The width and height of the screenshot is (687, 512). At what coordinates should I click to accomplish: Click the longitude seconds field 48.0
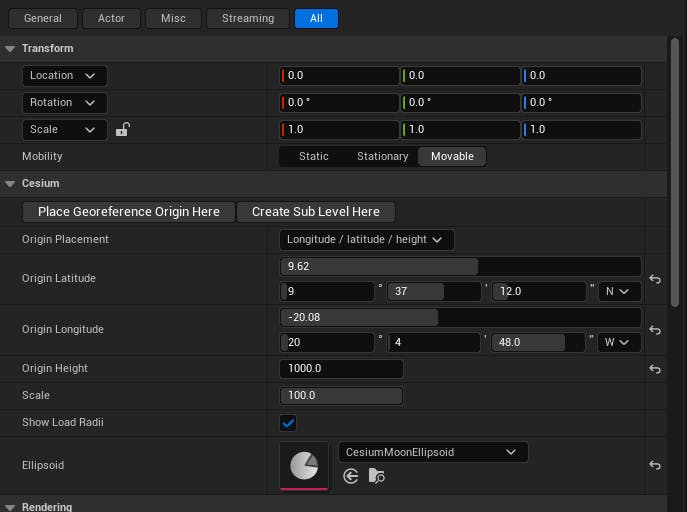pyautogui.click(x=538, y=342)
